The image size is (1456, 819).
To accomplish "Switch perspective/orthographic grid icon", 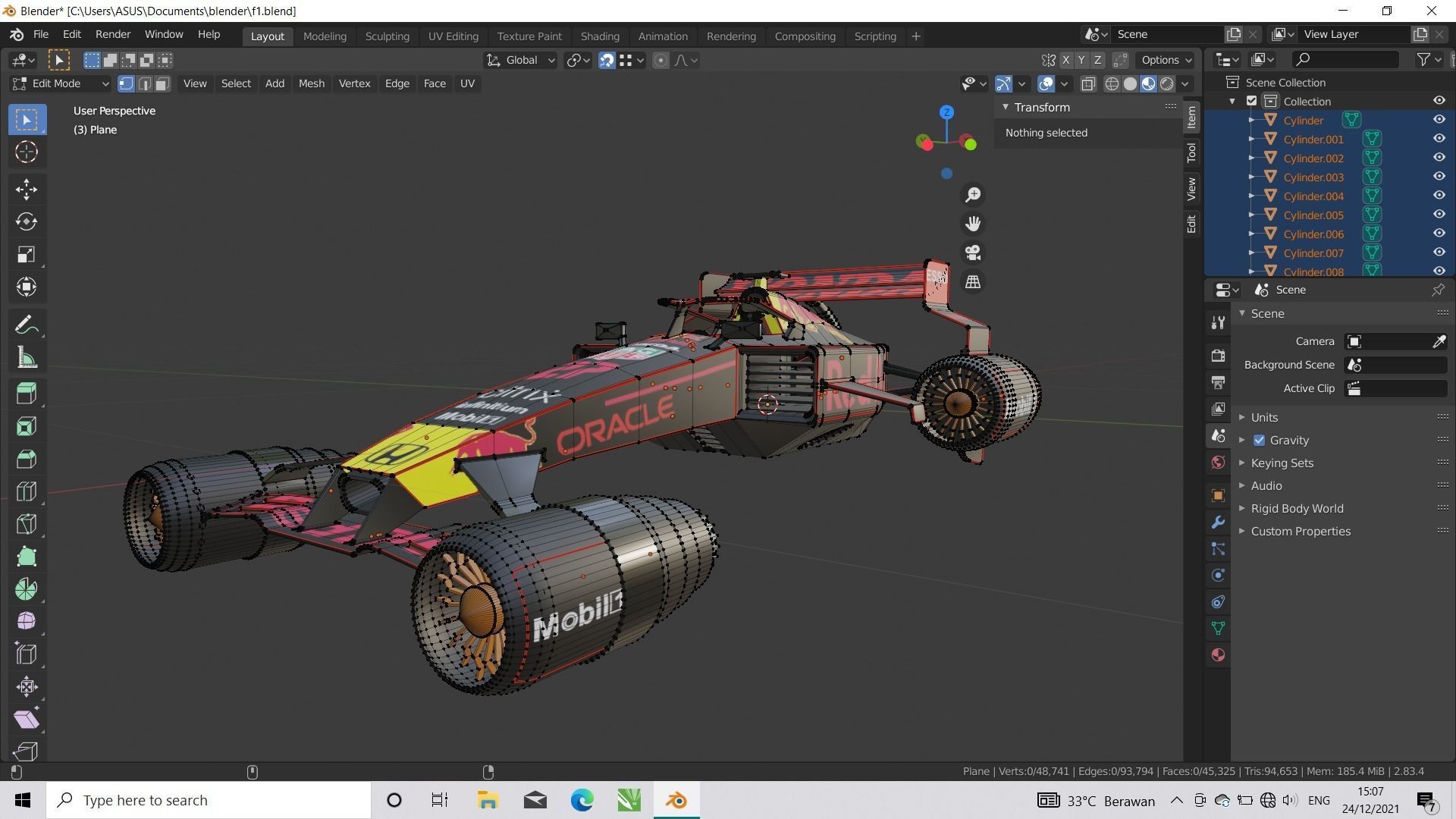I will coord(973,281).
